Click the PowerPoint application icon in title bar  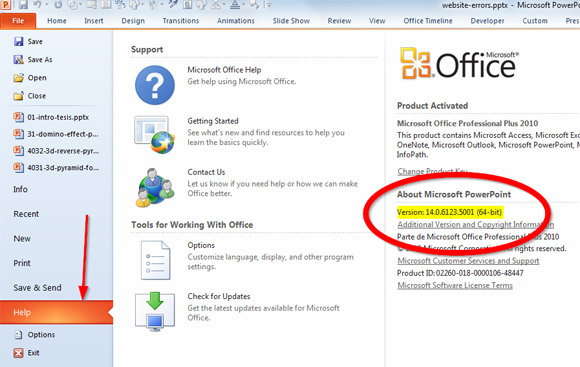tap(5, 5)
